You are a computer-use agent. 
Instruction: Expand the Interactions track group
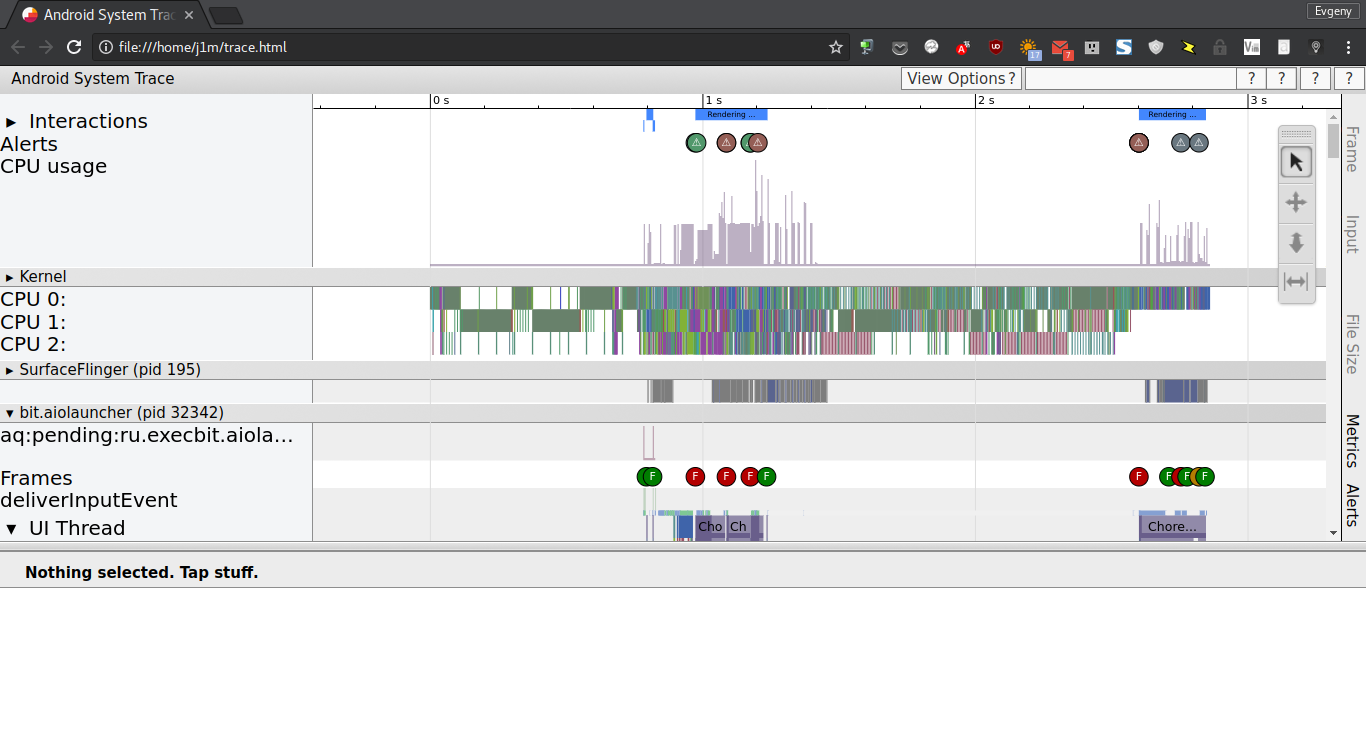[11, 122]
